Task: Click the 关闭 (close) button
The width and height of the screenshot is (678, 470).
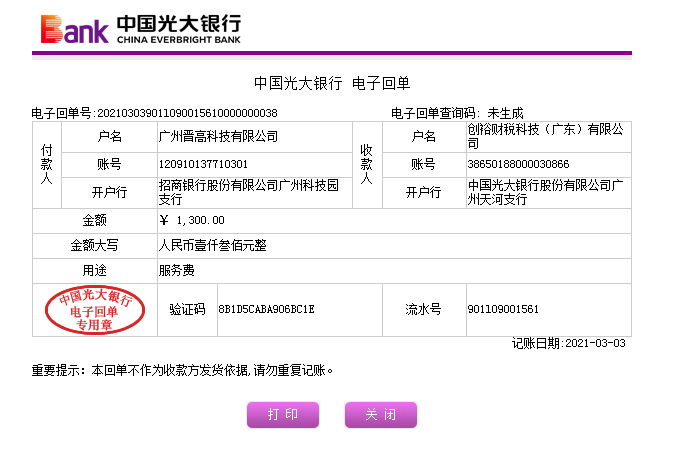Action: point(381,415)
